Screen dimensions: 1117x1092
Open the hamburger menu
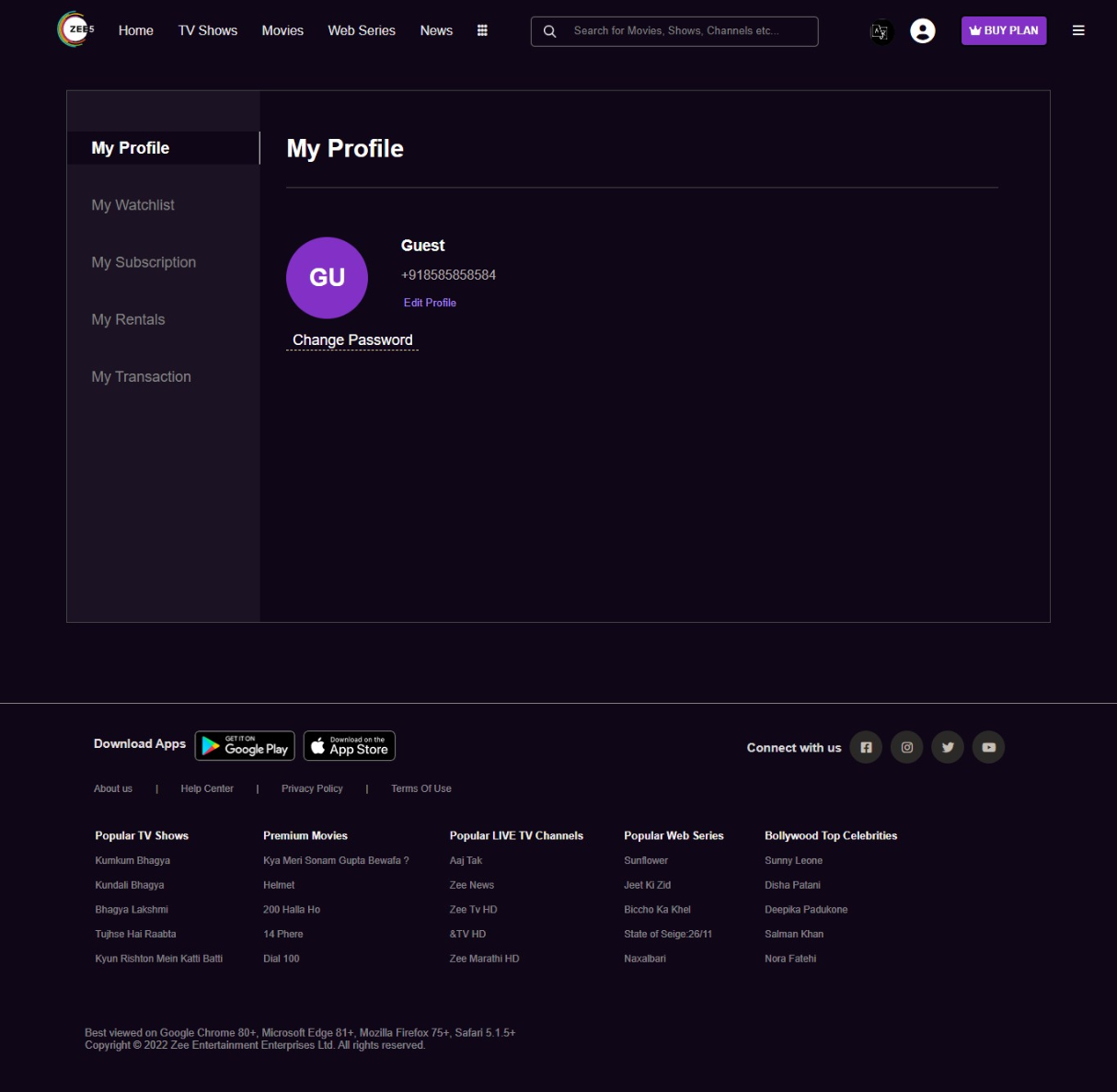[x=1078, y=30]
